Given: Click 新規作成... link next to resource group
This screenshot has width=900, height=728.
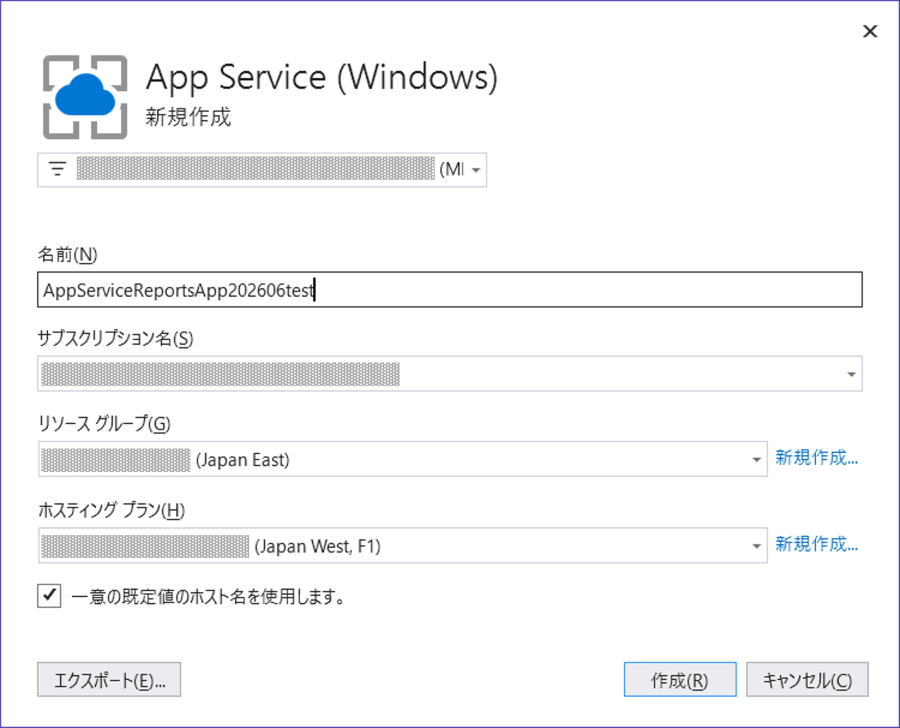Looking at the screenshot, I should coord(816,458).
